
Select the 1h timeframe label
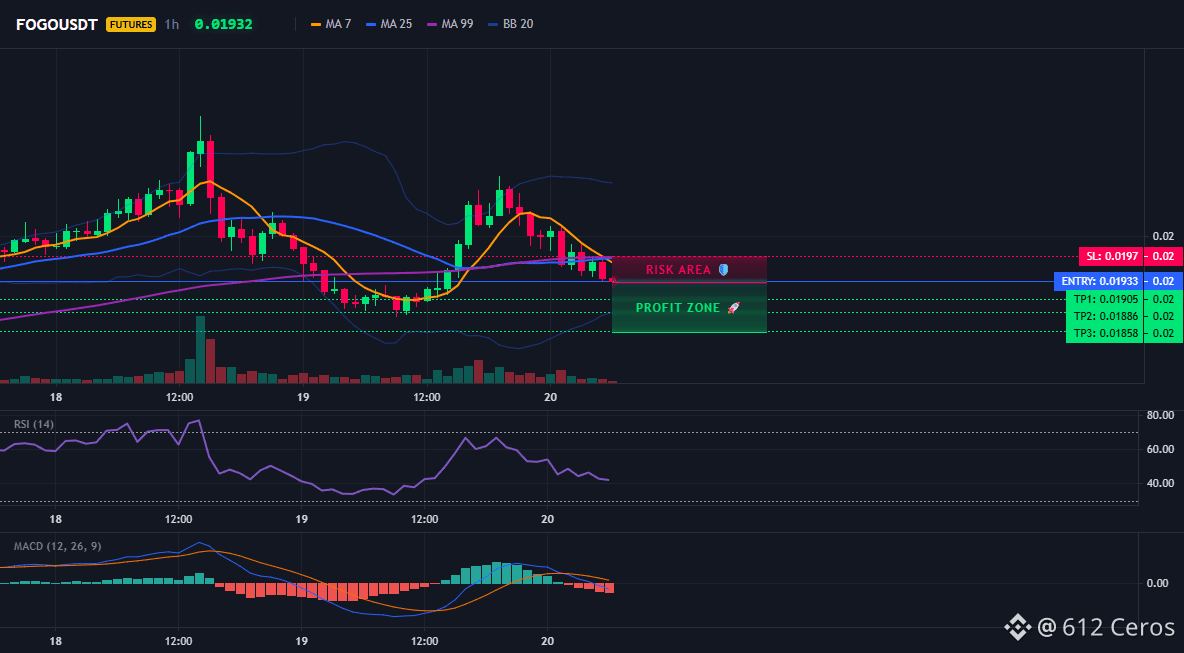(x=171, y=24)
